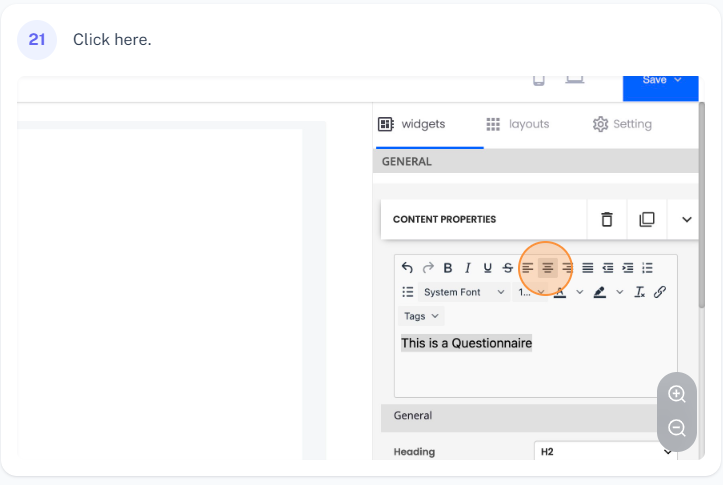Screen dimensions: 723x485
Task: Increase indent of the text
Action: coord(628,268)
